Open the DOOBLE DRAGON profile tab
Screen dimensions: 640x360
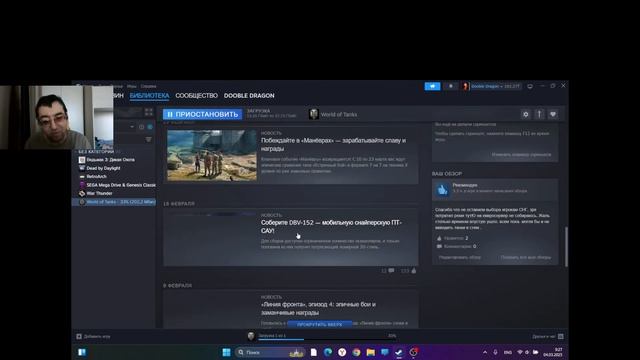coord(249,96)
